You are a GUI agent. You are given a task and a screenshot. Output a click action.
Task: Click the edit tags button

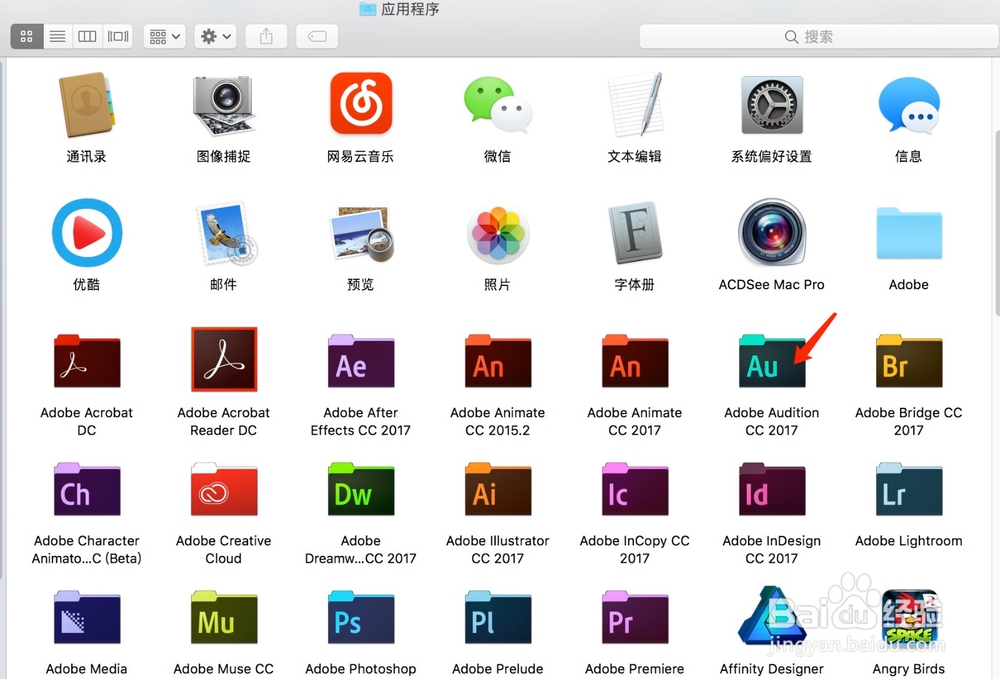pos(317,36)
